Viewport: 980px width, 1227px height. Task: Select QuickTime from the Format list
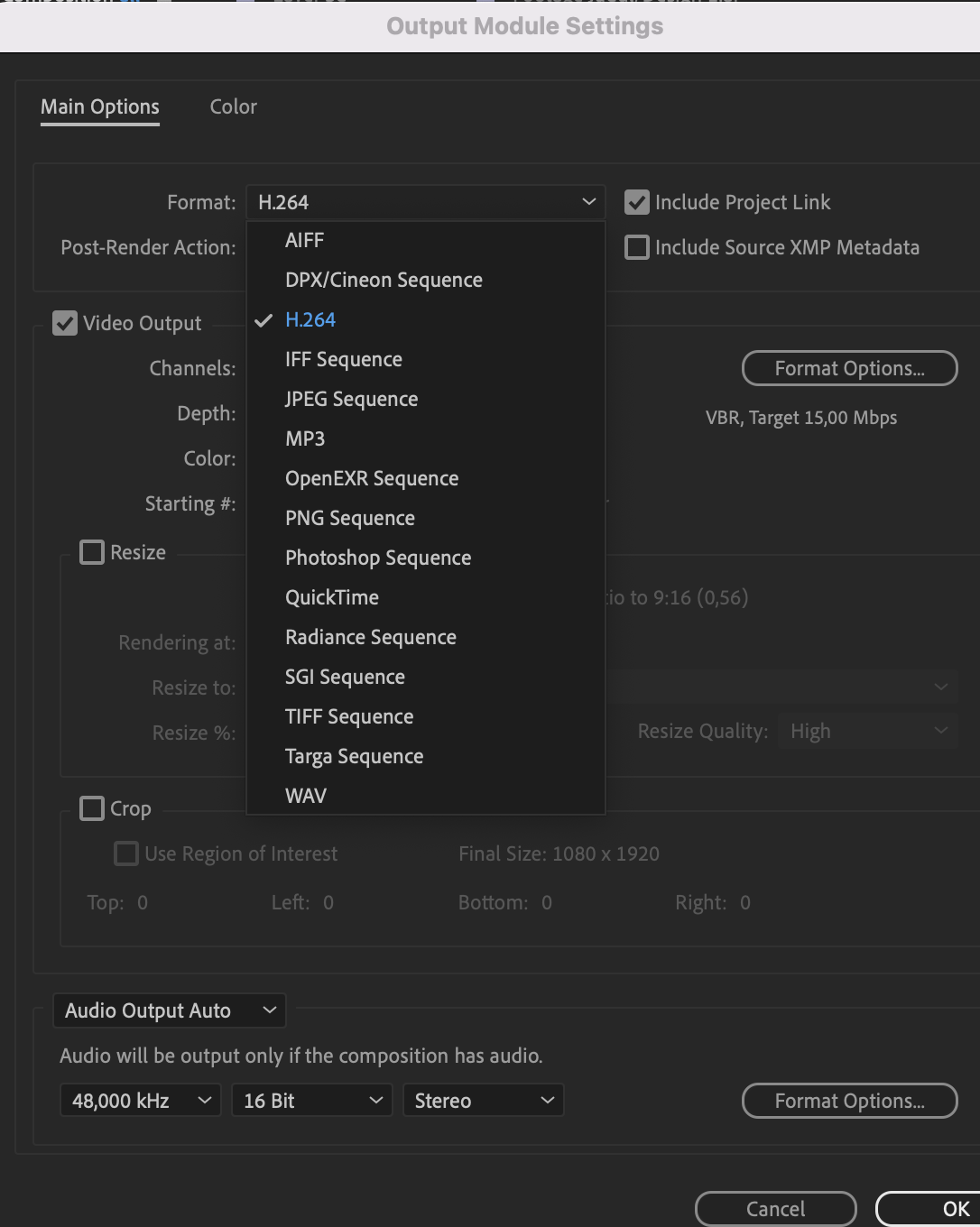tap(331, 597)
